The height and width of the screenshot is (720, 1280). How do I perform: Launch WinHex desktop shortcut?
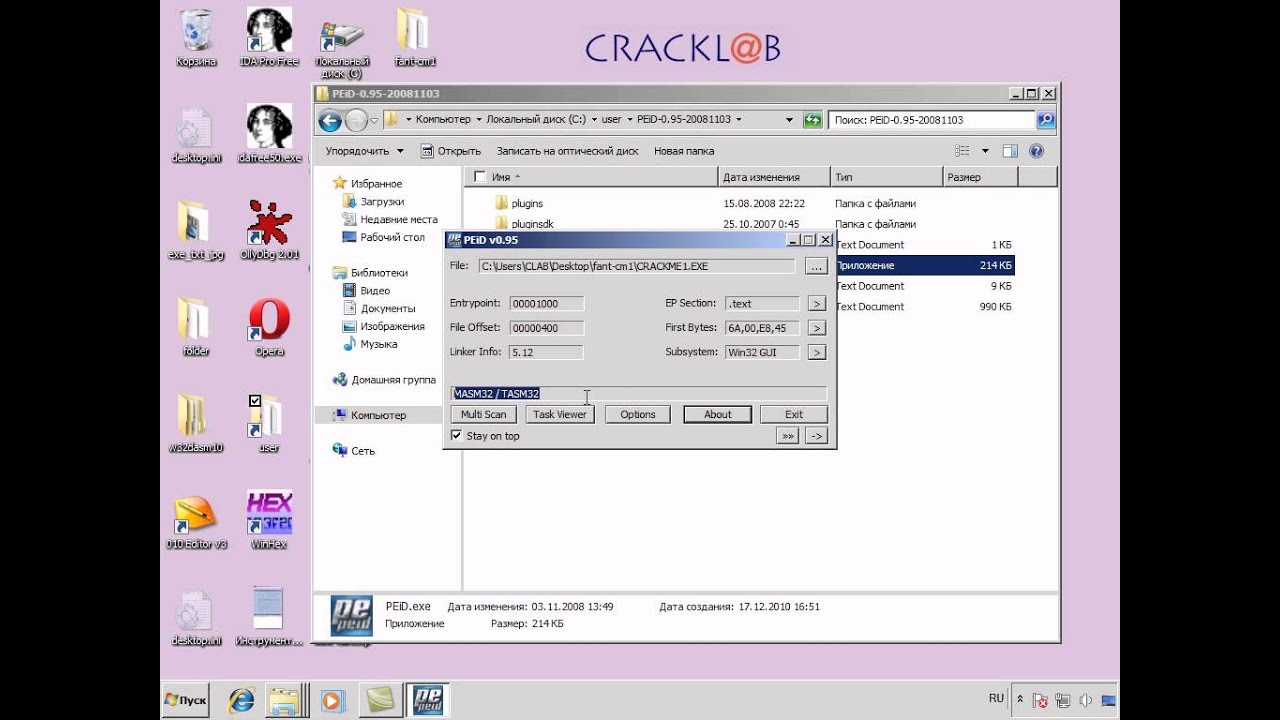(269, 520)
